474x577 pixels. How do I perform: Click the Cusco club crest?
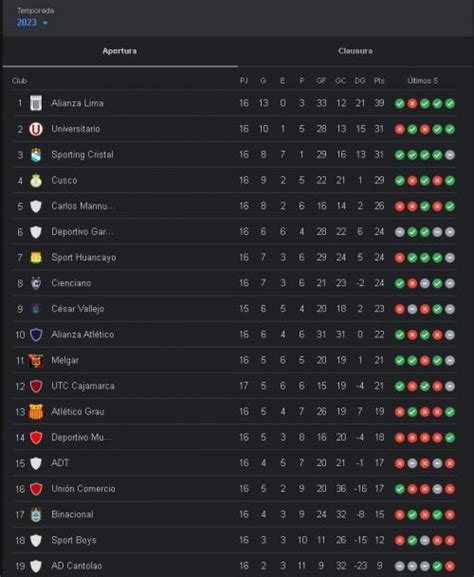[36, 180]
